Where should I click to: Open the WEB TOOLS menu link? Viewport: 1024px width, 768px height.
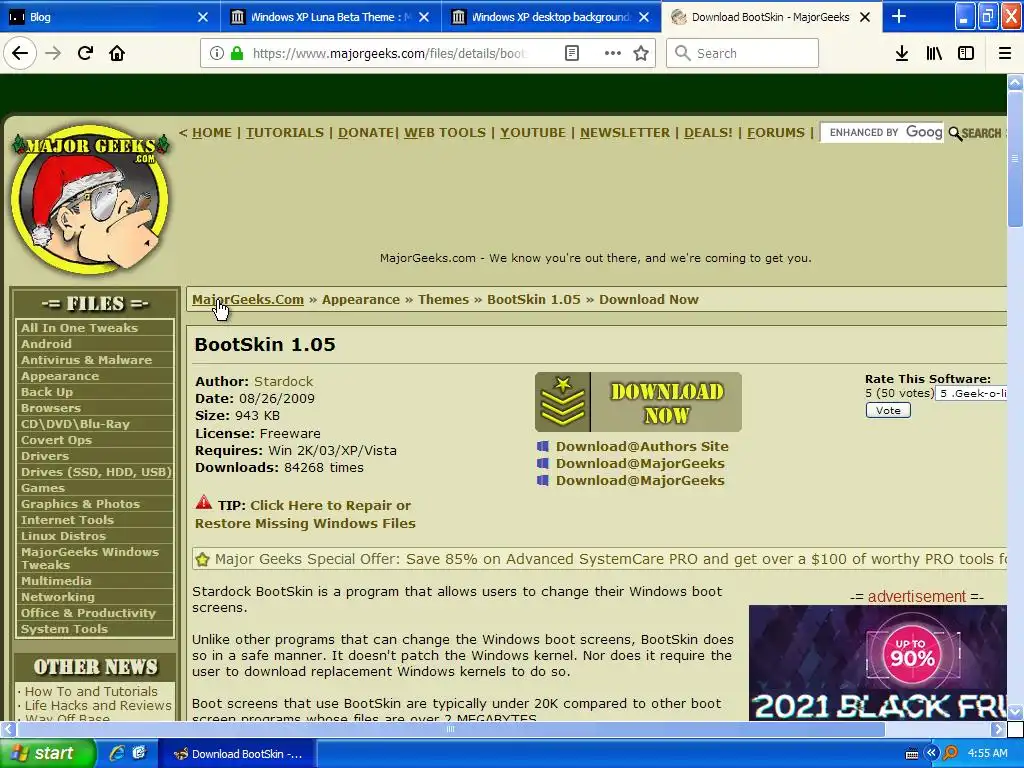pyautogui.click(x=445, y=133)
